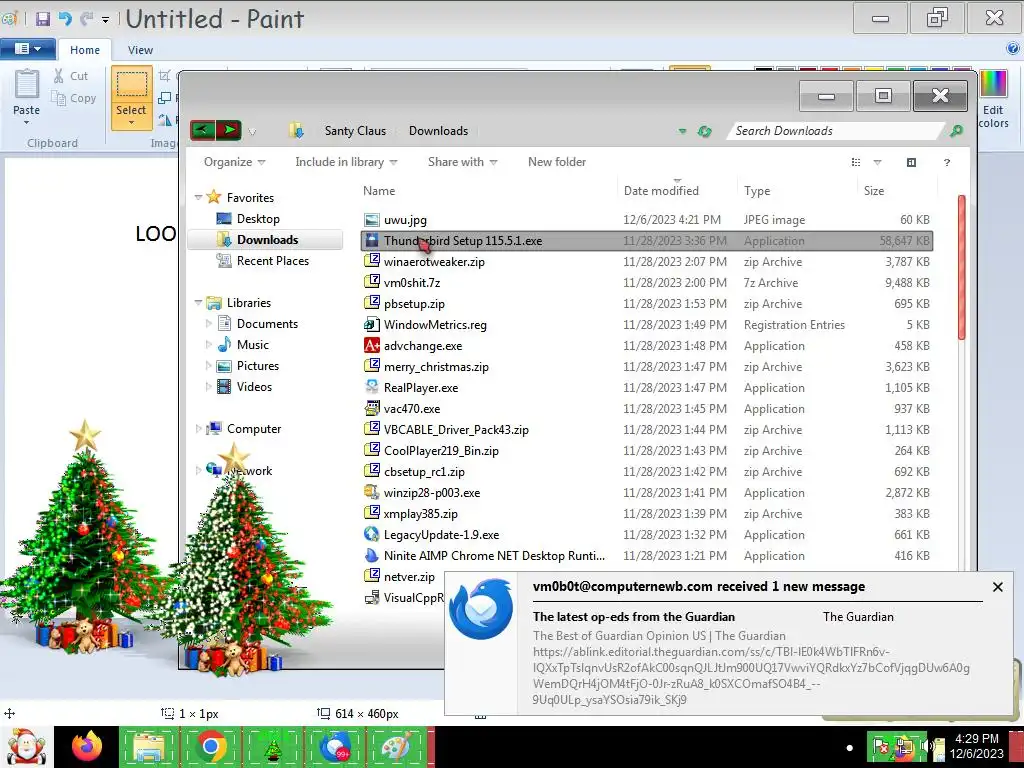Screen dimensions: 1024x768
Task: Click the Save icon in Paint's quick access toolbar
Action: pyautogui.click(x=42, y=19)
